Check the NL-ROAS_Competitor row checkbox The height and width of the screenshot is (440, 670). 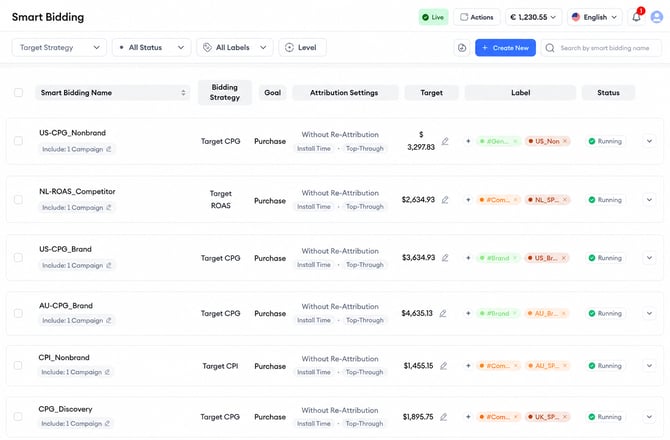tap(18, 199)
